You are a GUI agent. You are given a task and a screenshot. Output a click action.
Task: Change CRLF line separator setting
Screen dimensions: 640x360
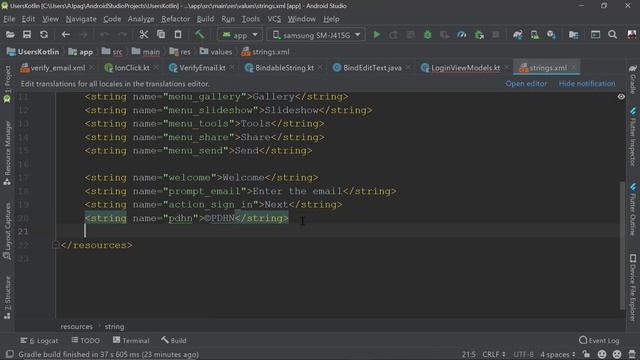(494, 354)
